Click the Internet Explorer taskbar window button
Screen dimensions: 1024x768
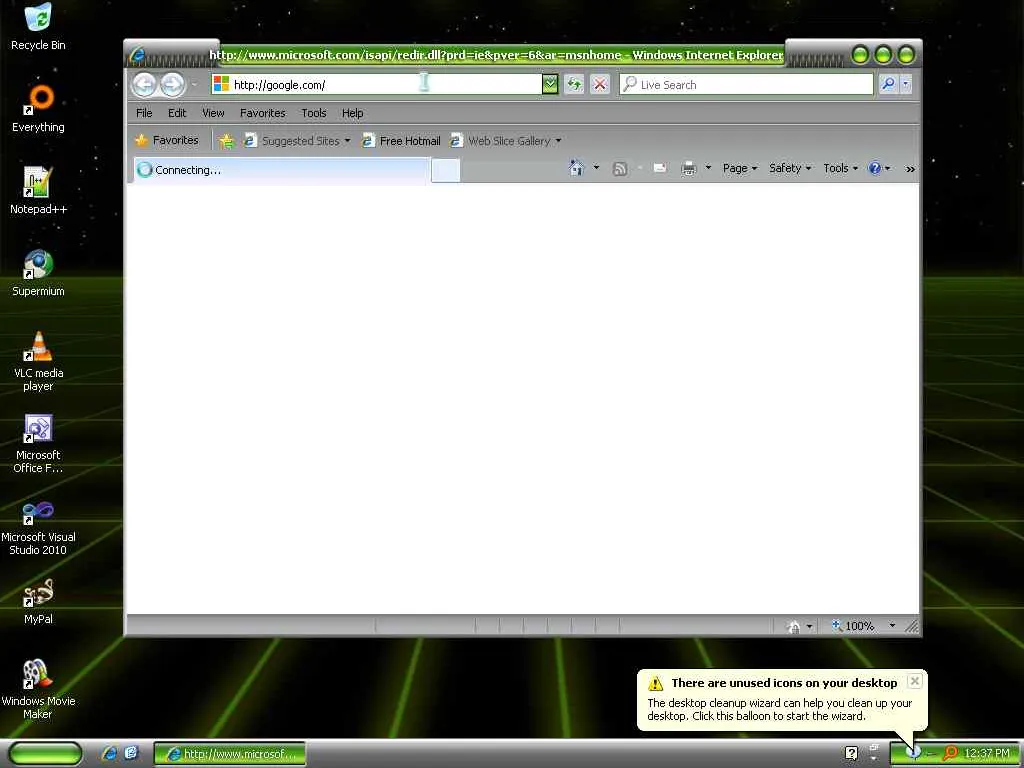[229, 754]
